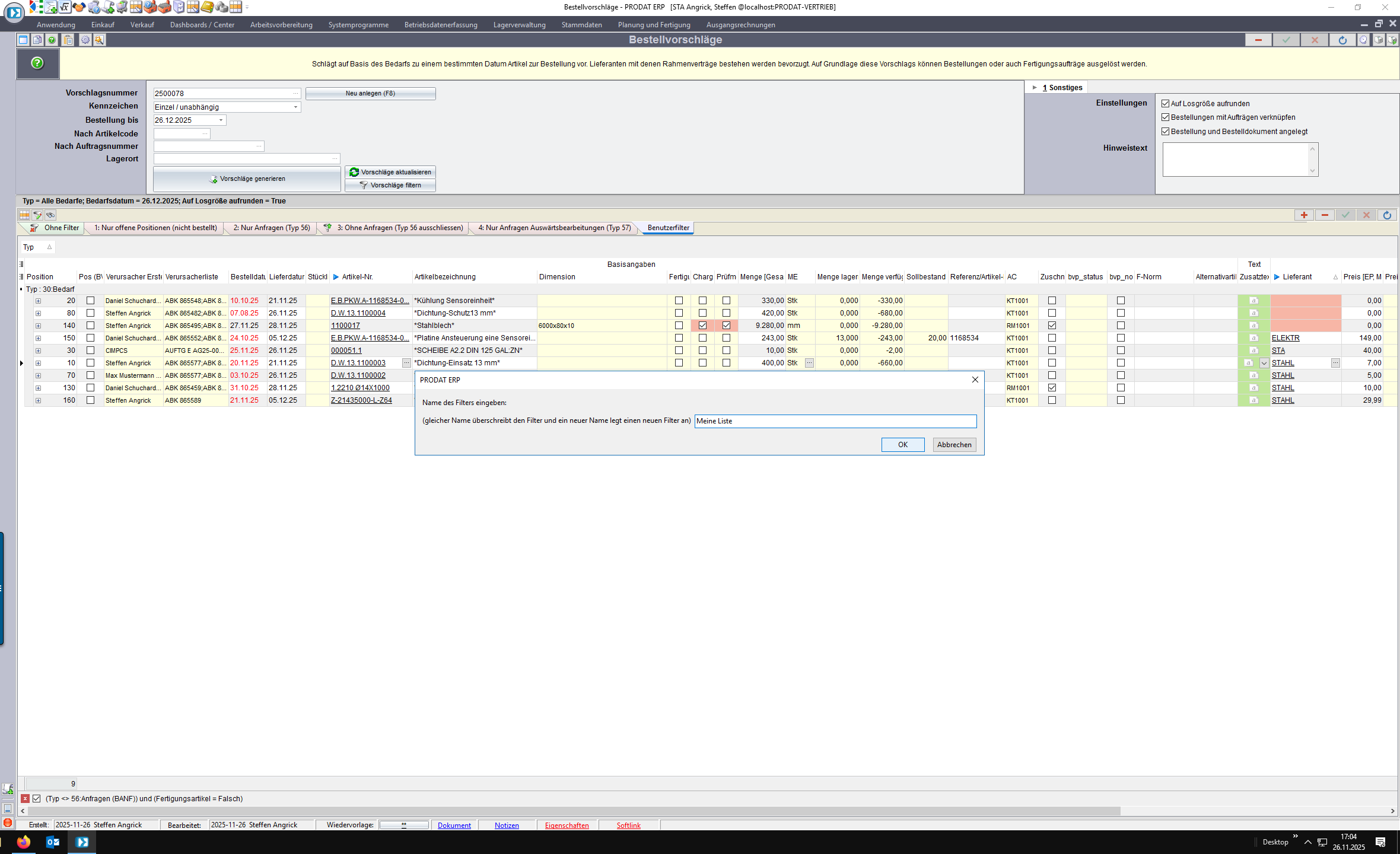The width and height of the screenshot is (1400, 854).
Task: Click the gear settings icon below menu
Action: (85, 40)
